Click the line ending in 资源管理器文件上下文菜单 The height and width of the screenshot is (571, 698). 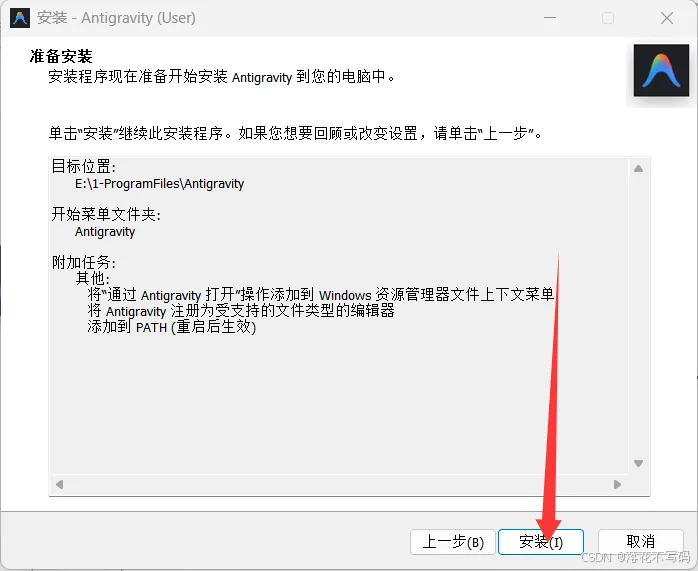321,295
